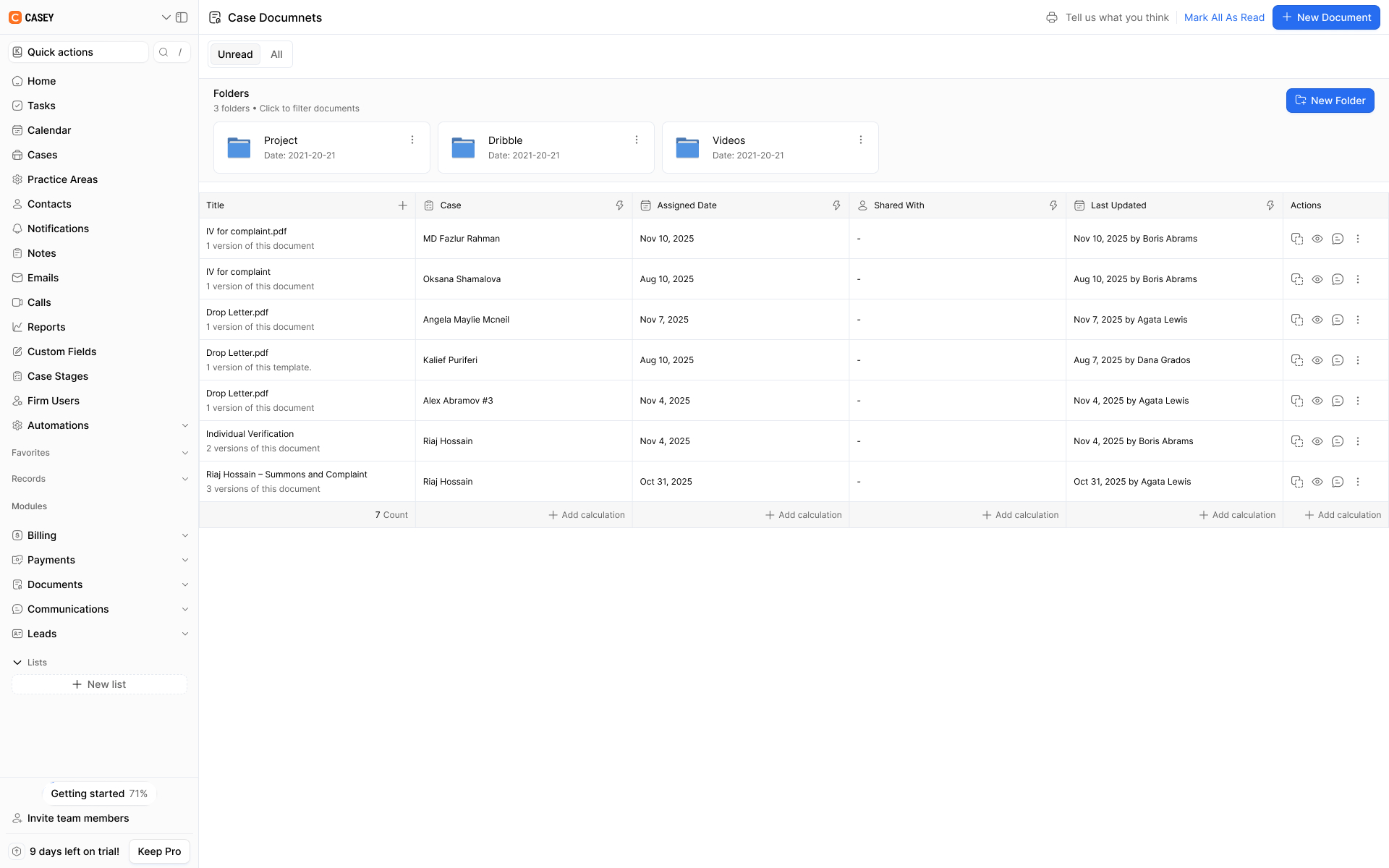This screenshot has width=1389, height=868.
Task: Open three-dot menu on Dribble folder
Action: 637,140
